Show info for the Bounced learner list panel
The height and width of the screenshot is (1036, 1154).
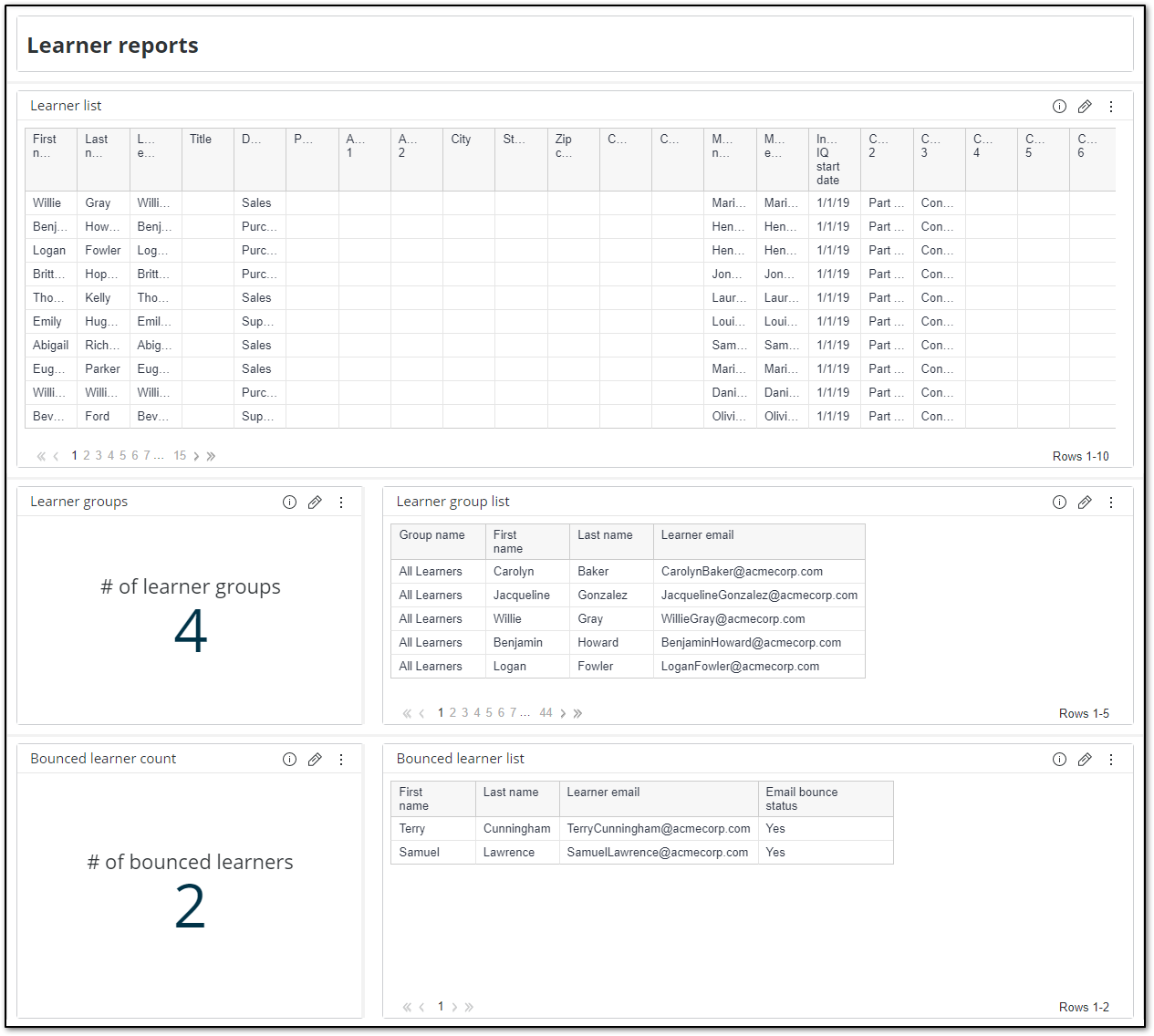coord(1059,759)
